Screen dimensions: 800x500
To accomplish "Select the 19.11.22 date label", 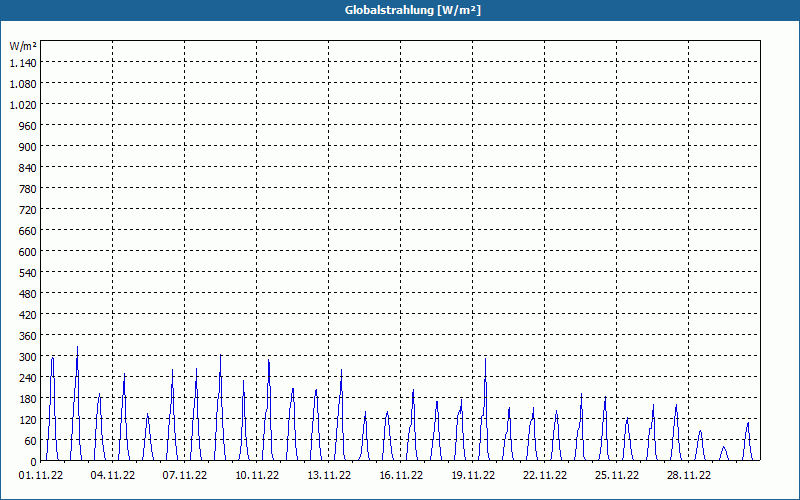I will (x=472, y=476).
